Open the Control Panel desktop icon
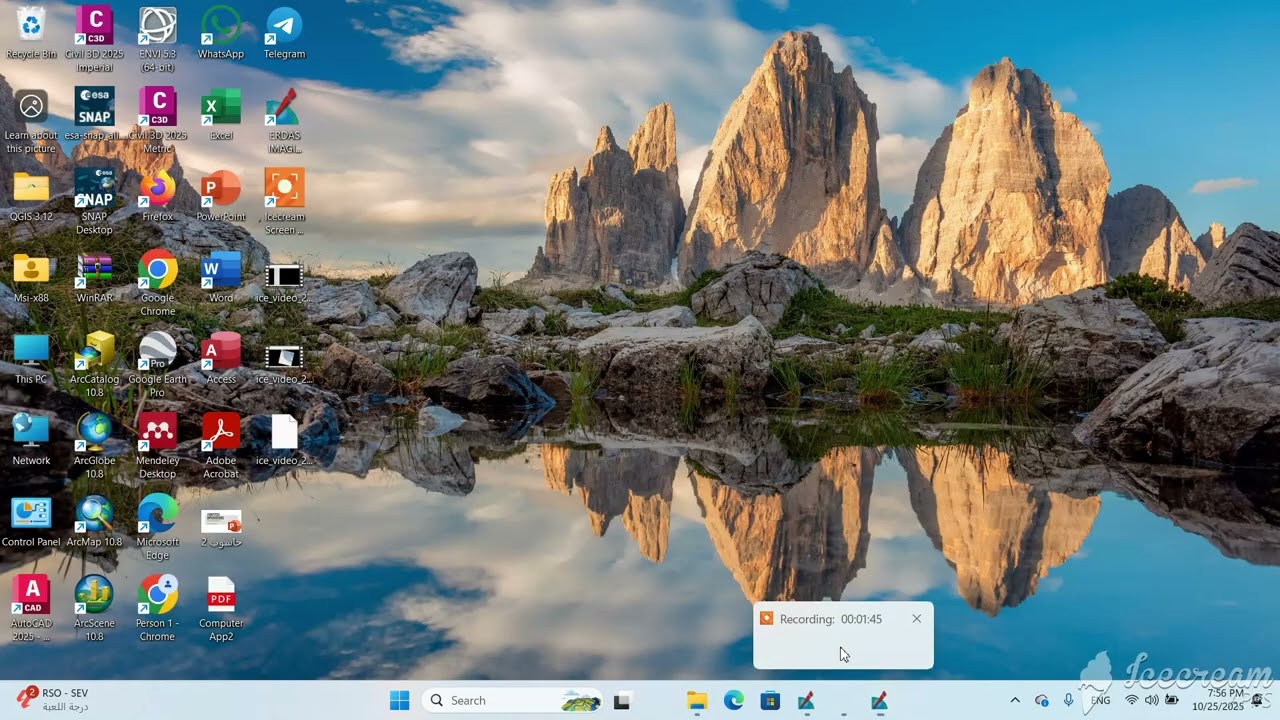Viewport: 1280px width, 720px height. [x=31, y=521]
